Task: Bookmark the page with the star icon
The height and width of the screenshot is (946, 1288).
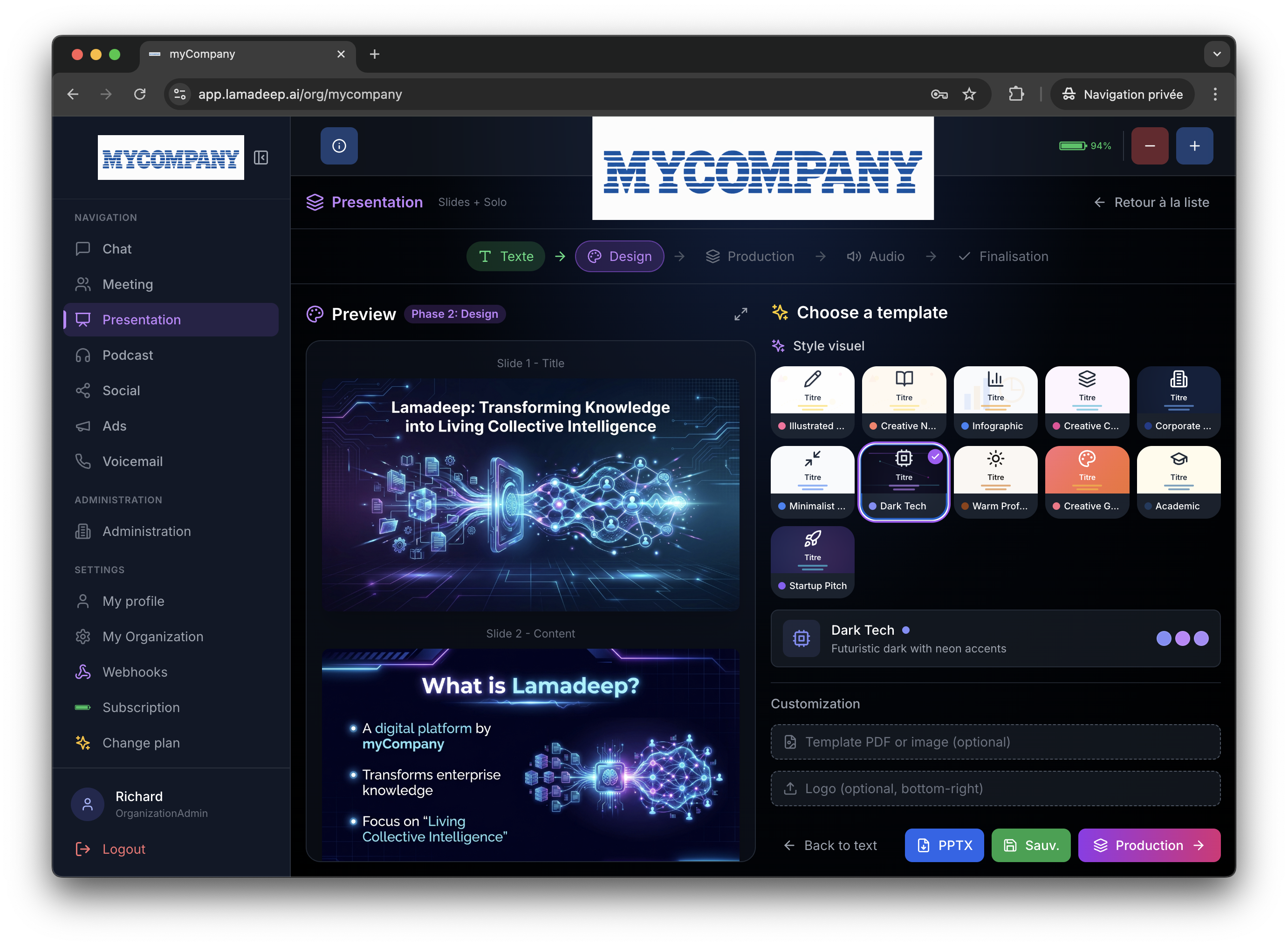Action: [969, 94]
